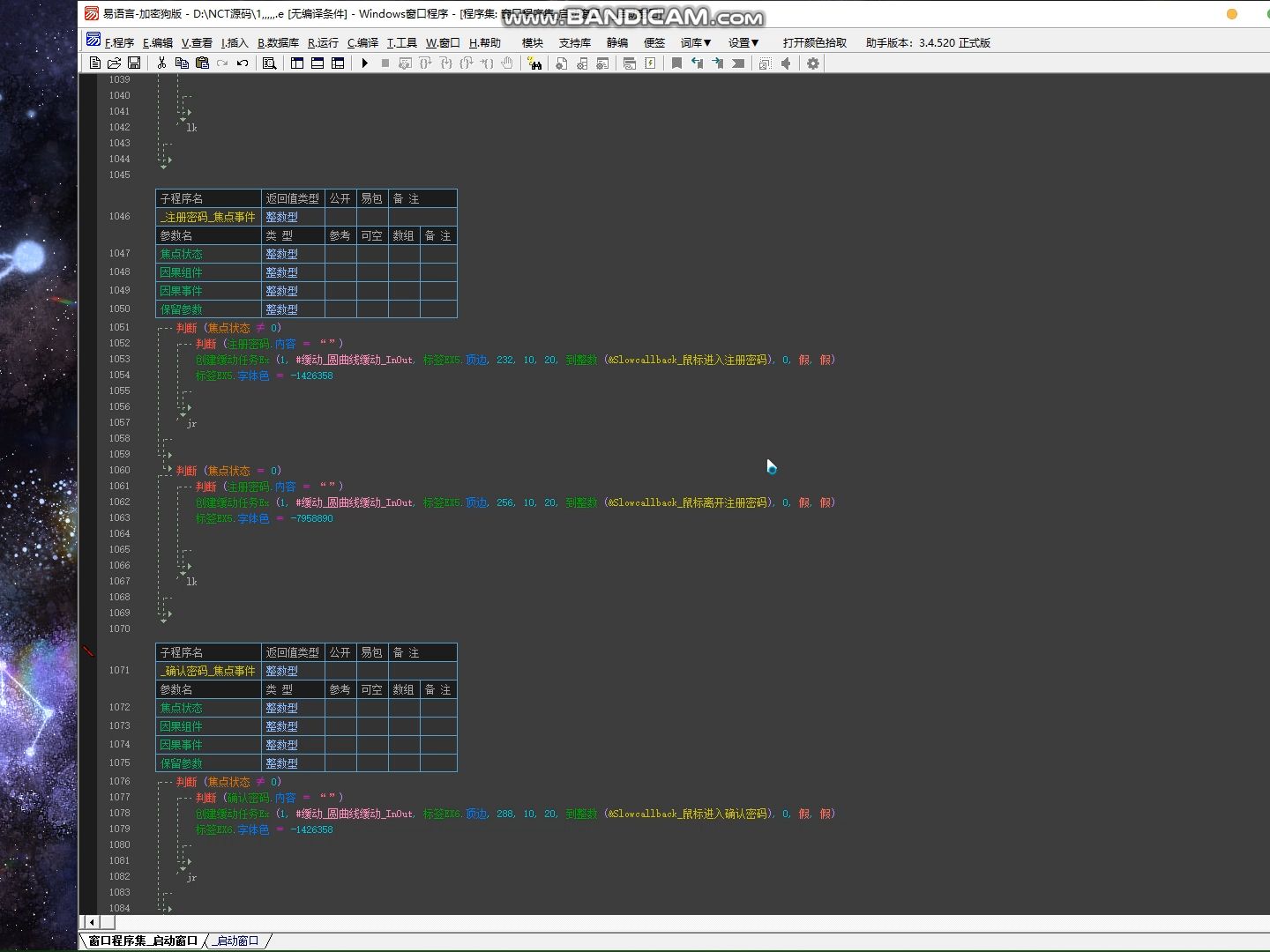1270x952 pixels.
Task: Click the Stop square toolbar icon
Action: pyautogui.click(x=385, y=63)
